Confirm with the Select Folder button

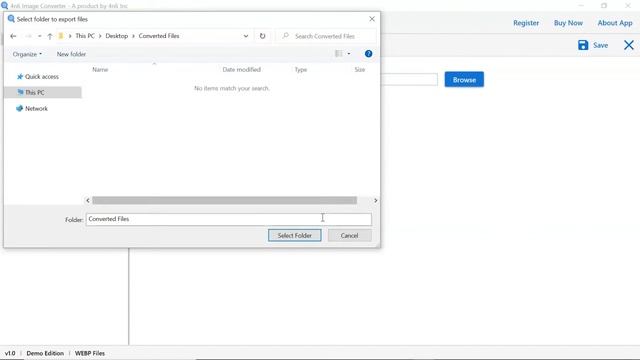(x=295, y=236)
